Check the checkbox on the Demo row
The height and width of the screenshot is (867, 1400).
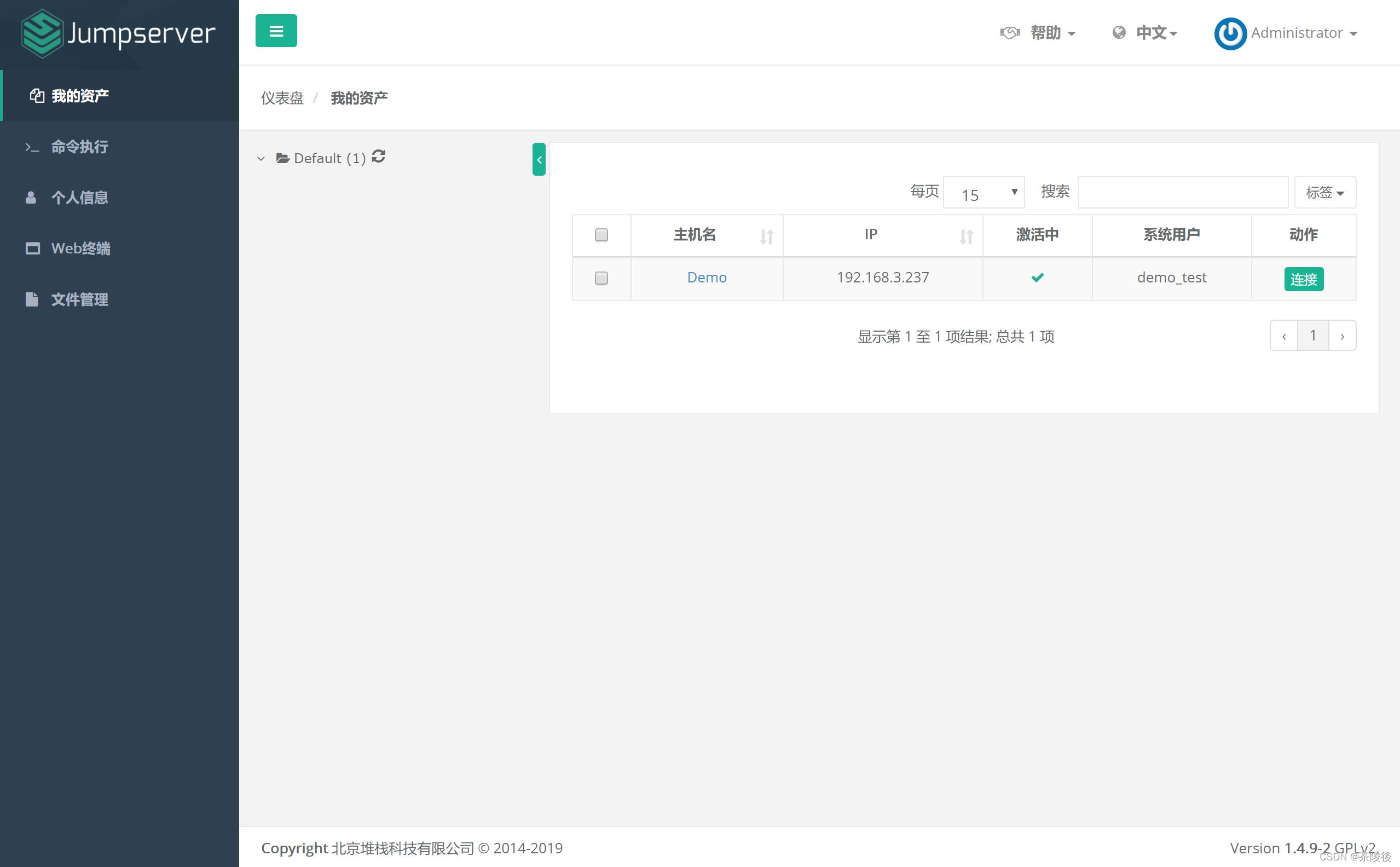(601, 278)
